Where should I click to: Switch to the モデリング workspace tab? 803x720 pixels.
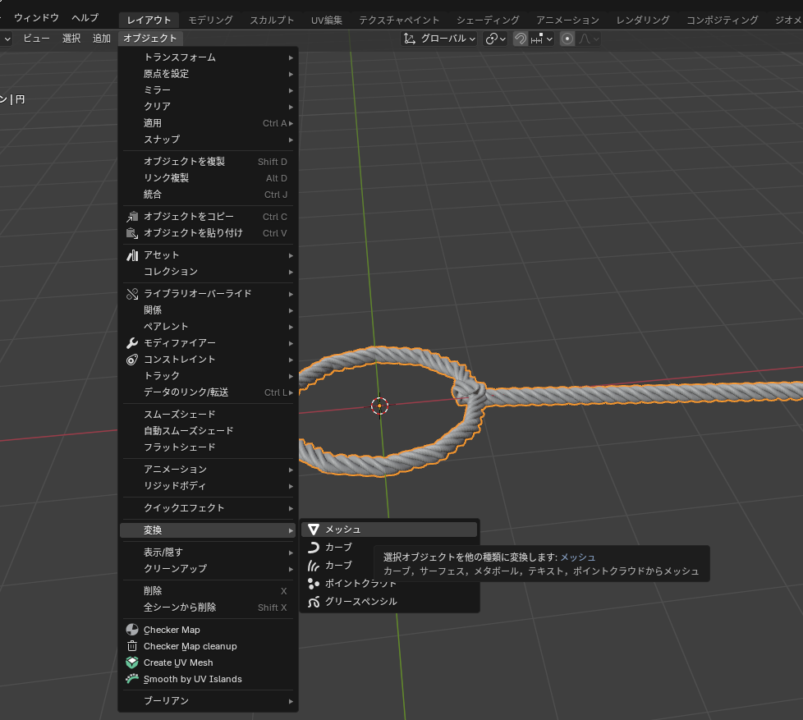208,20
